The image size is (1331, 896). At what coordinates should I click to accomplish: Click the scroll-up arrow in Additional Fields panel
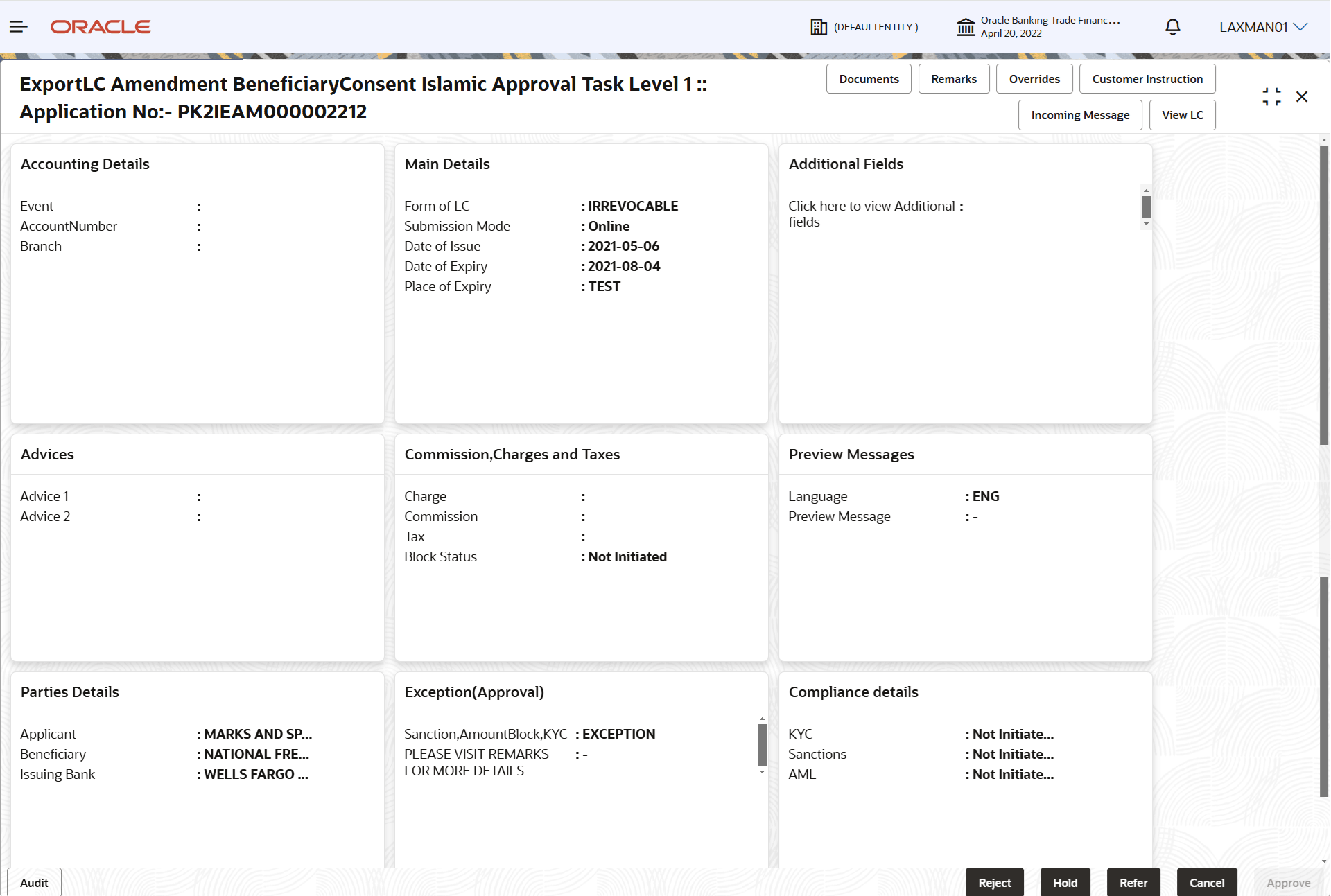(1145, 190)
